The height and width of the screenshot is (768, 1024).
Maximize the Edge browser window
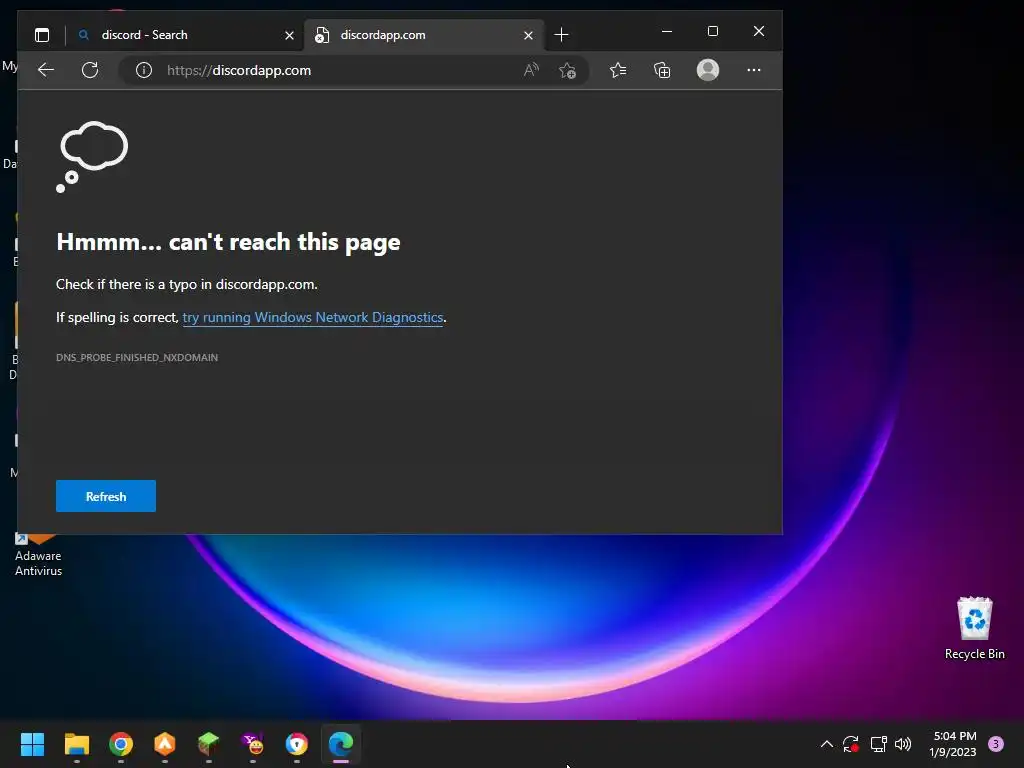[712, 31]
